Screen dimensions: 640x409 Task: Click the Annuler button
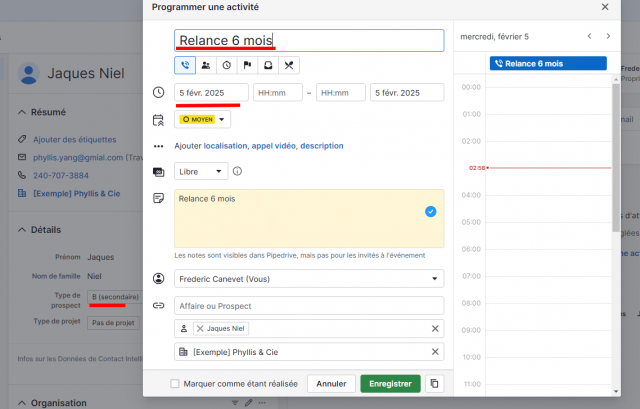tap(331, 384)
